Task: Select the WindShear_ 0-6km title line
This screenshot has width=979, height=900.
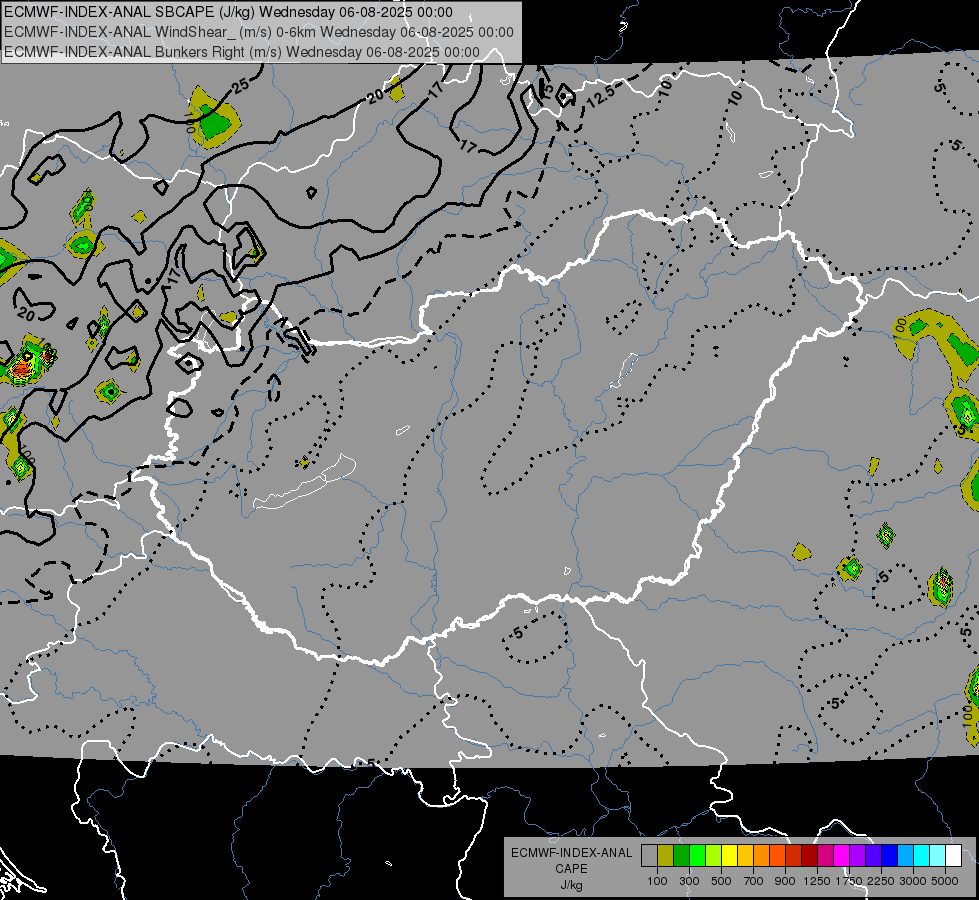Action: point(258,32)
